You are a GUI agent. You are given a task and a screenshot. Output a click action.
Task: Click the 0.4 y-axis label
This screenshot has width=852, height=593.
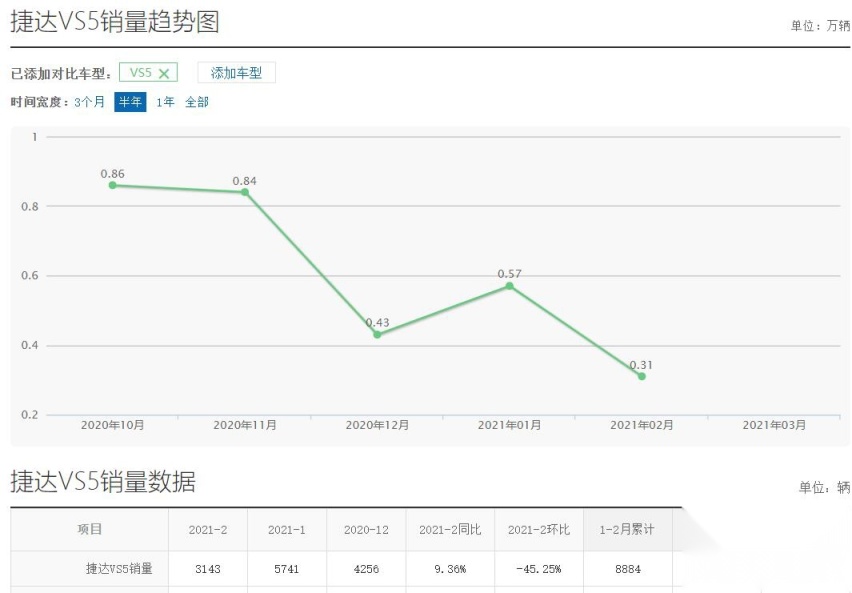pyautogui.click(x=30, y=346)
